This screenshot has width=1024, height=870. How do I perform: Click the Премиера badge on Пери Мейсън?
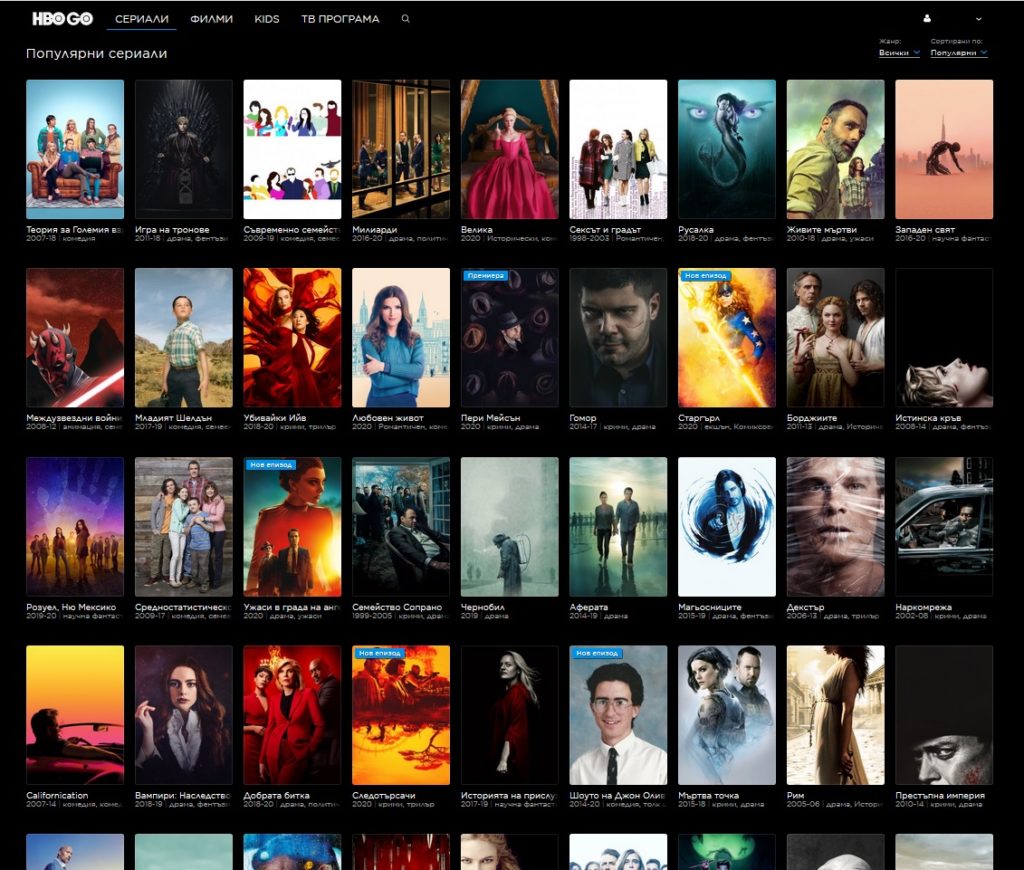(485, 276)
